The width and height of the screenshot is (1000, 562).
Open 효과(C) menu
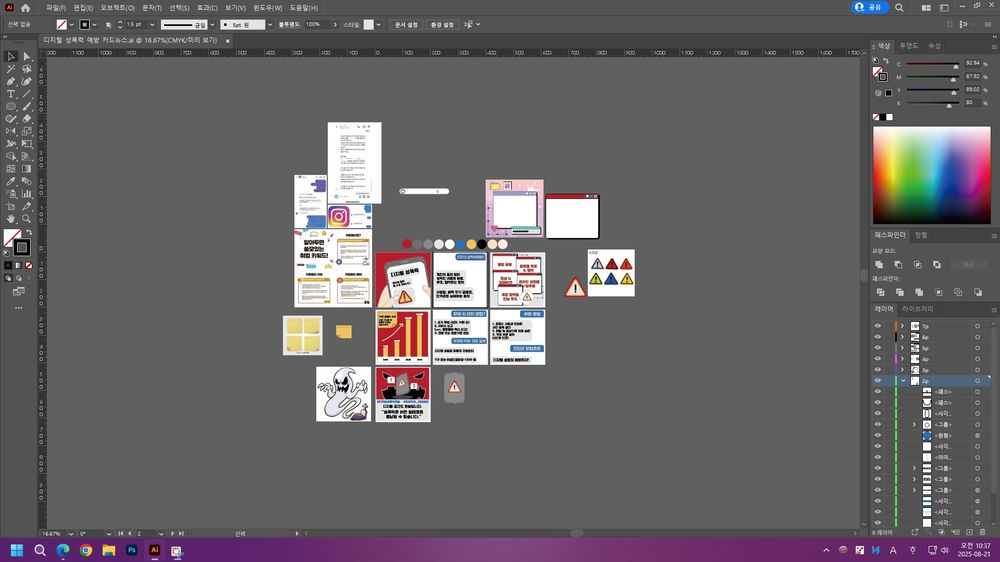pyautogui.click(x=207, y=8)
